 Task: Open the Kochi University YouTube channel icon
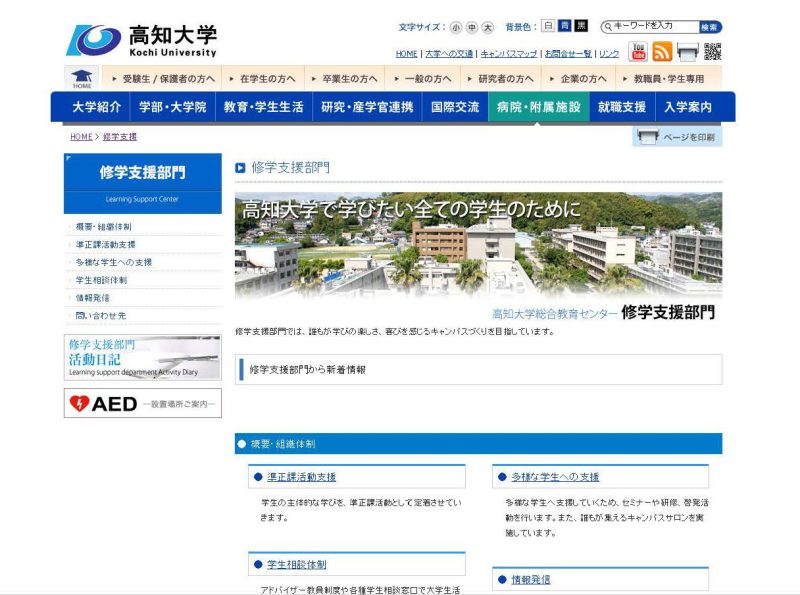click(x=637, y=51)
